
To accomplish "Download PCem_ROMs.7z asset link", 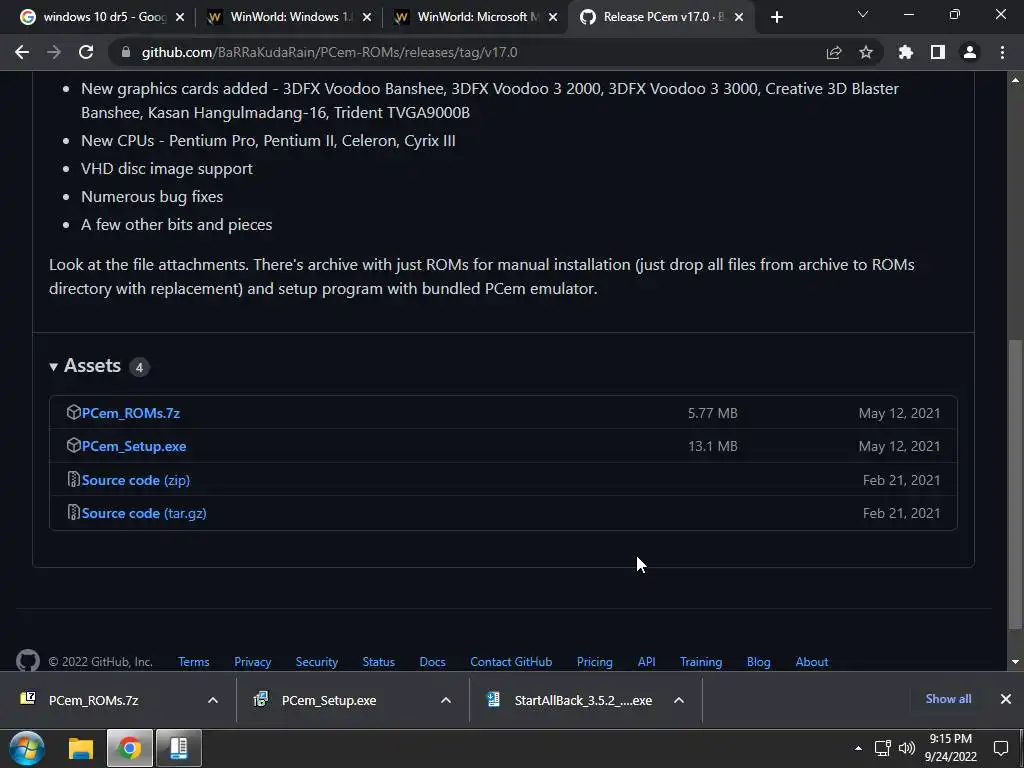I will coord(131,413).
